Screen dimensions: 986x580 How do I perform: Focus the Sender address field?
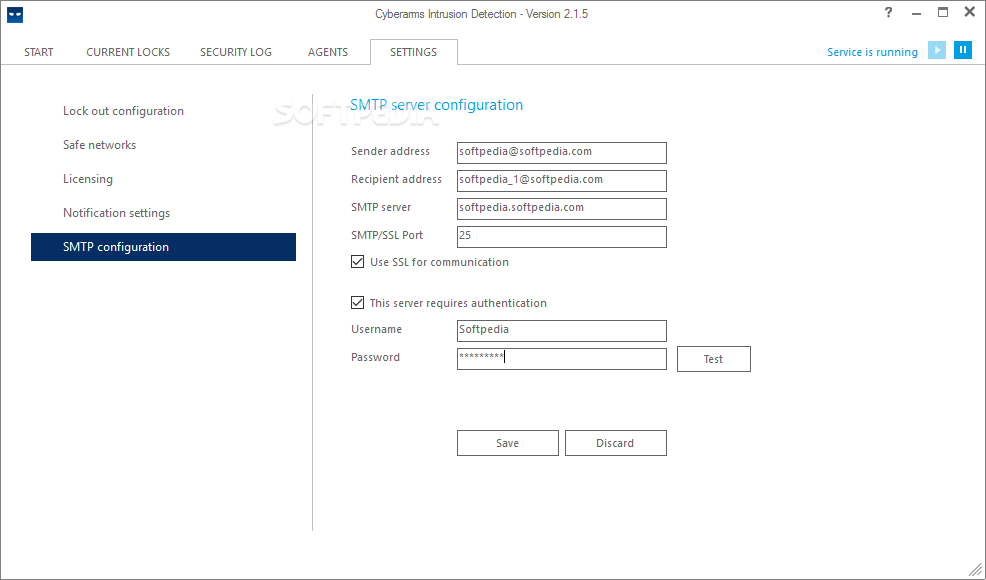[x=562, y=153]
